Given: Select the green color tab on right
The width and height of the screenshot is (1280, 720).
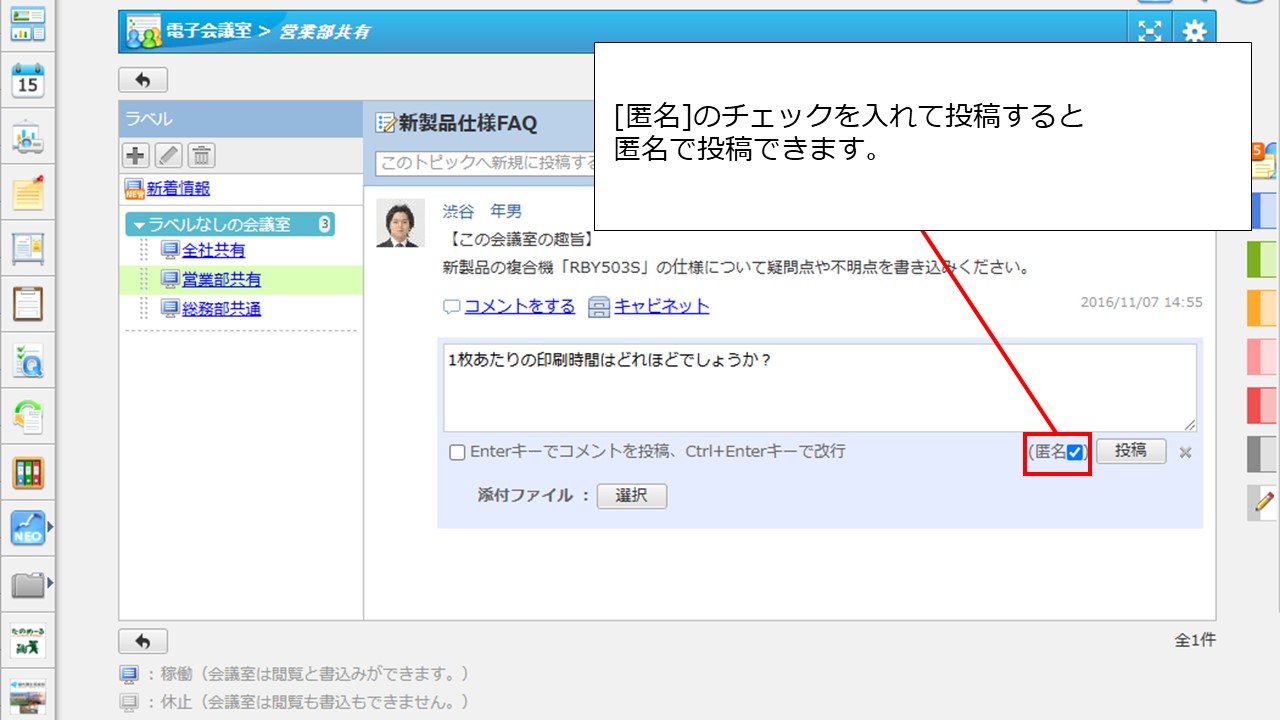Looking at the screenshot, I should [x=1262, y=260].
